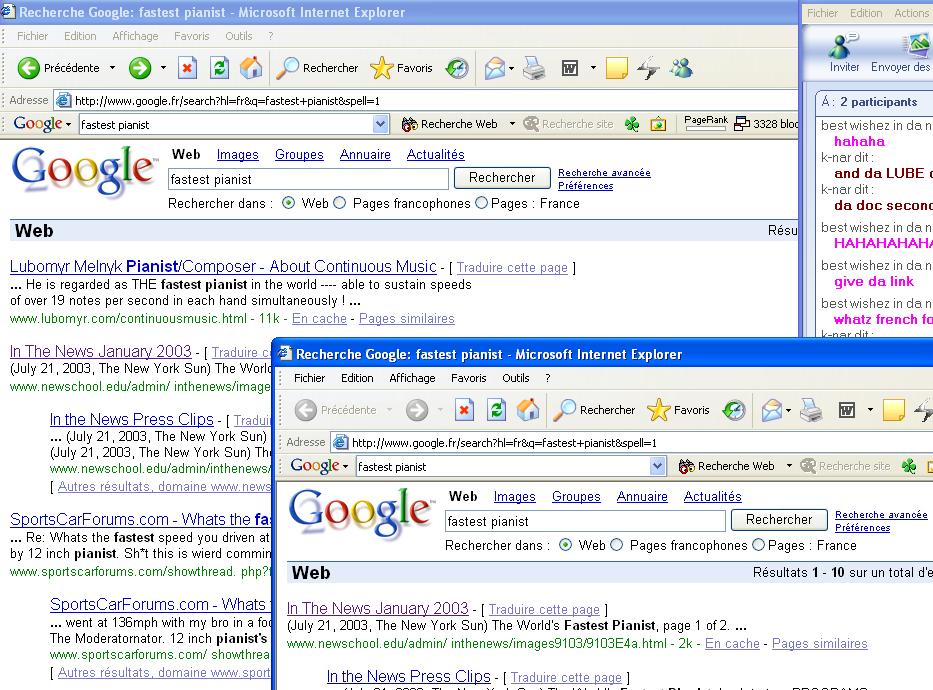Open Favoris star in the rear IE window
This screenshot has height=690, width=933.
tap(401, 68)
